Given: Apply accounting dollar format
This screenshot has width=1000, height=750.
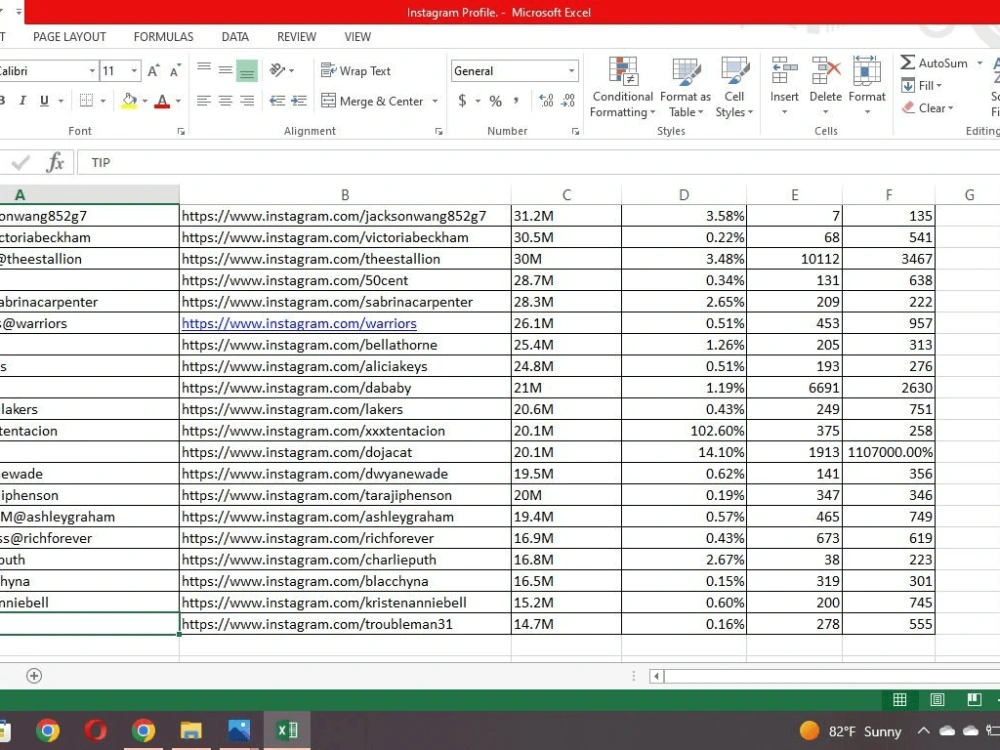Looking at the screenshot, I should click(x=462, y=101).
